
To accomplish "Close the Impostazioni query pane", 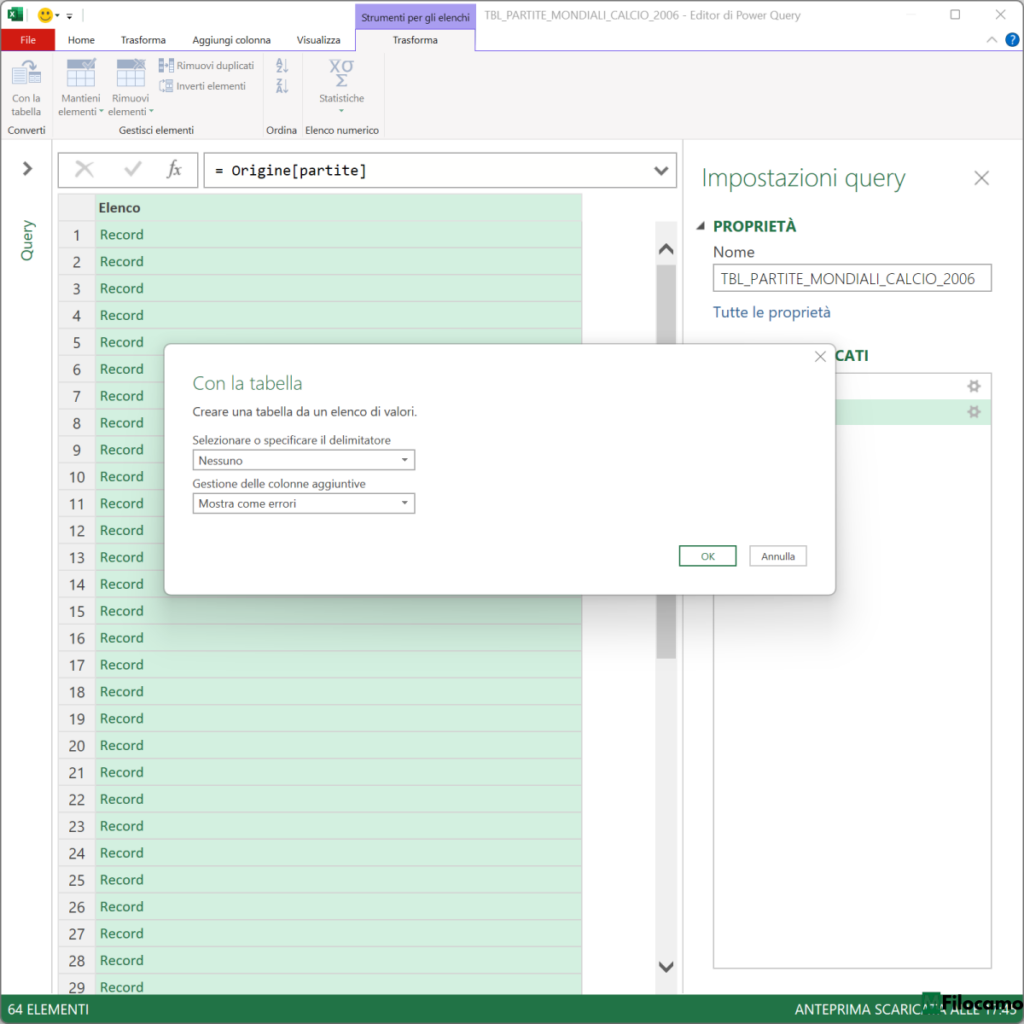I will [x=981, y=178].
